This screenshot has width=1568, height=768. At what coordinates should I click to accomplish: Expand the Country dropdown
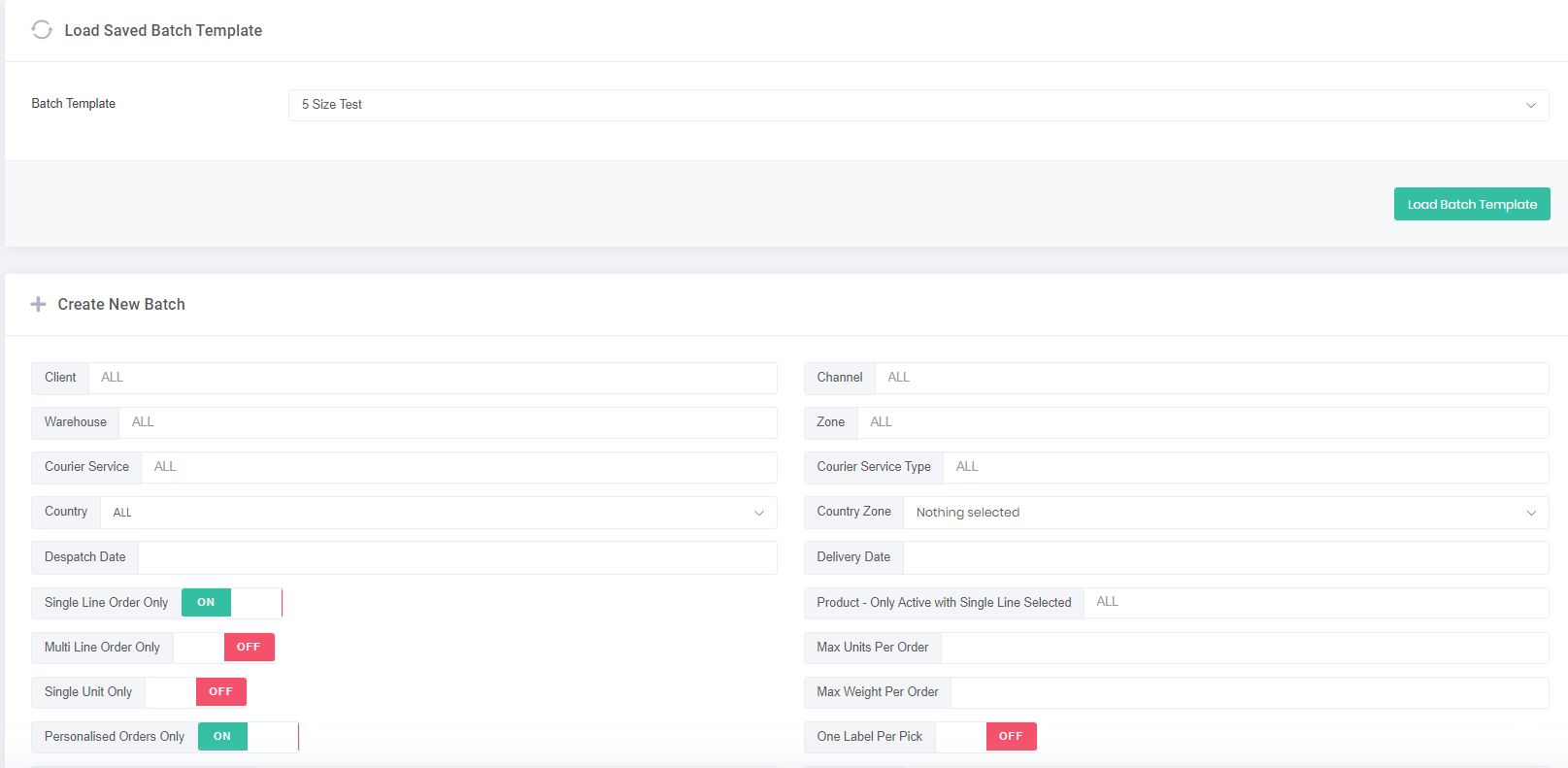[x=439, y=513]
